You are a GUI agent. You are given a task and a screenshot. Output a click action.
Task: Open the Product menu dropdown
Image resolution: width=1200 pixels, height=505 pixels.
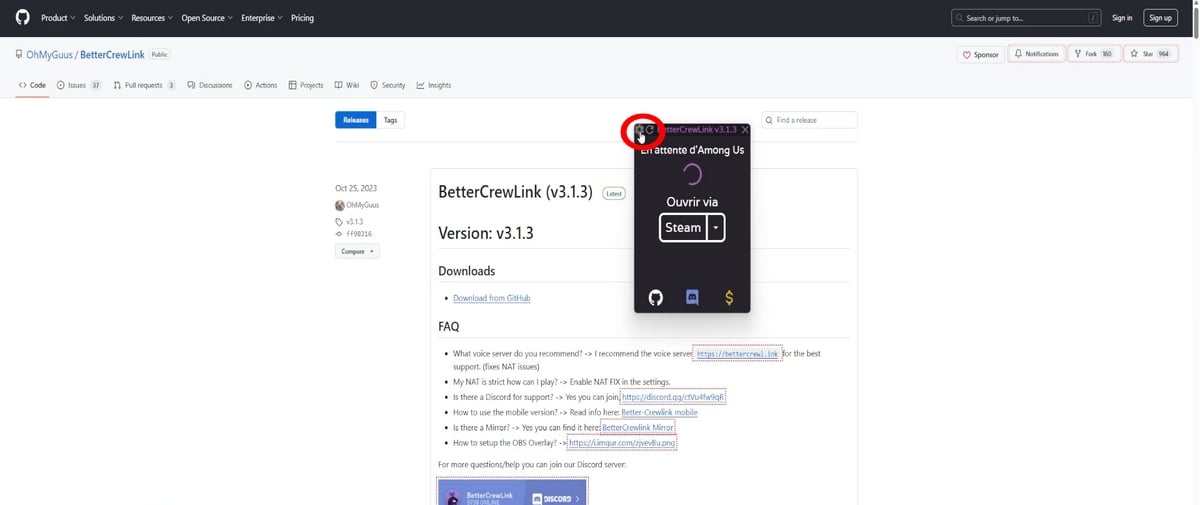pos(58,18)
